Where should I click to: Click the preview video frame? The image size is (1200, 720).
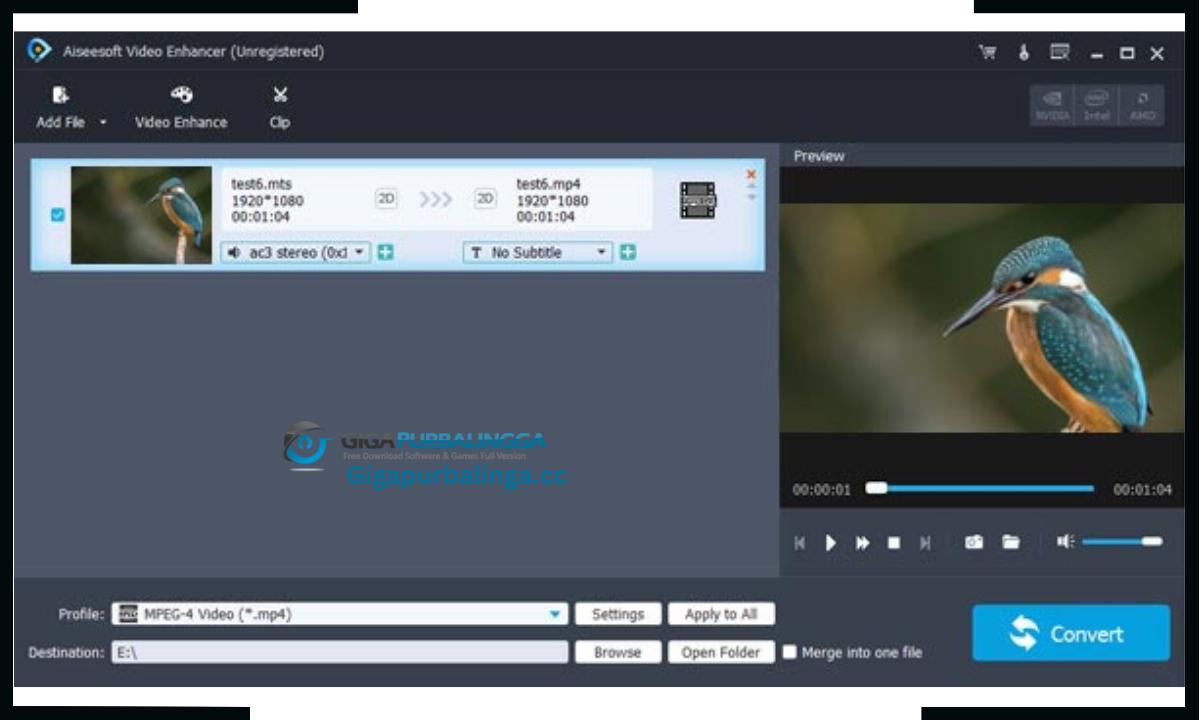[982, 318]
